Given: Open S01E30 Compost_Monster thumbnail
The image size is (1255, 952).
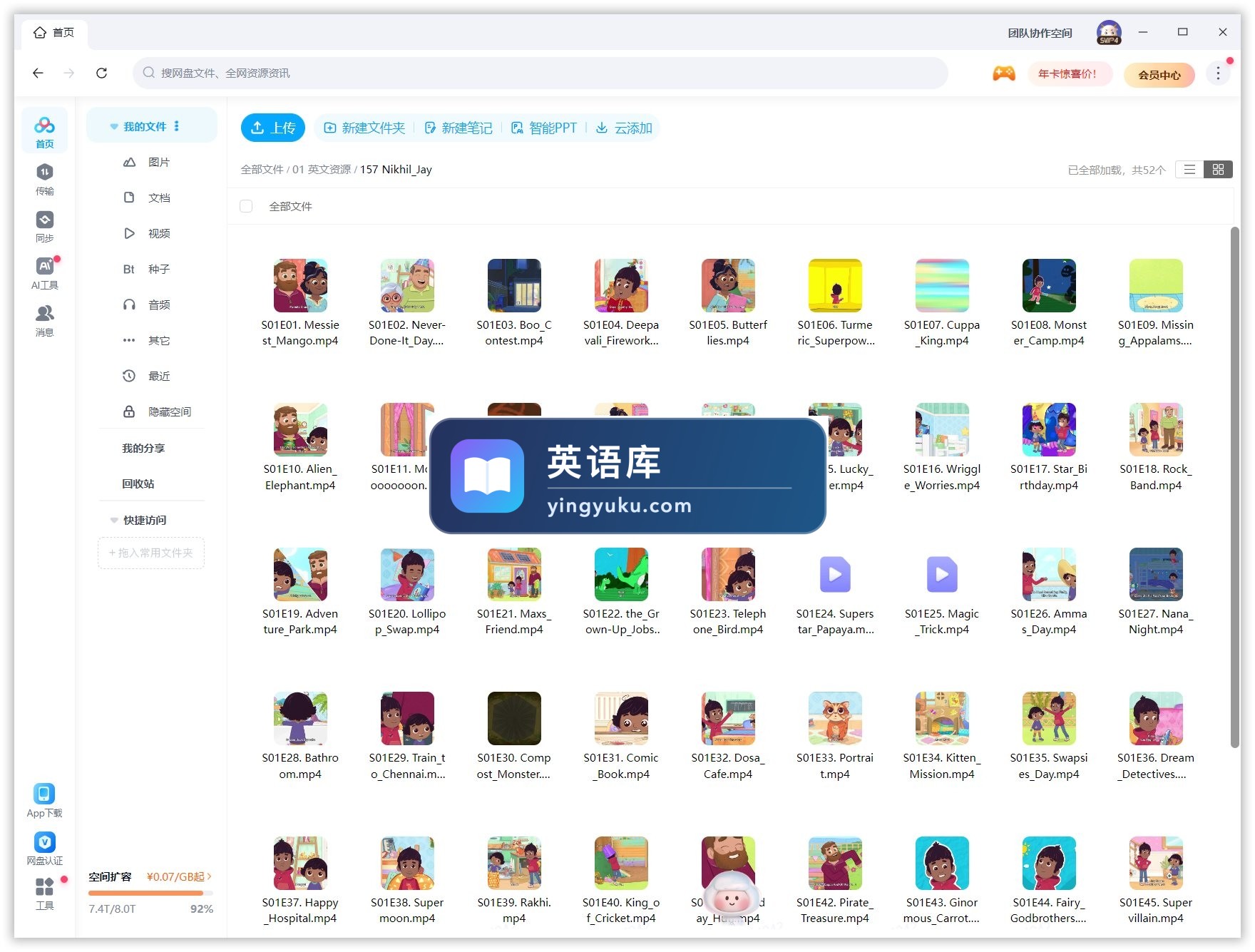Looking at the screenshot, I should (514, 718).
